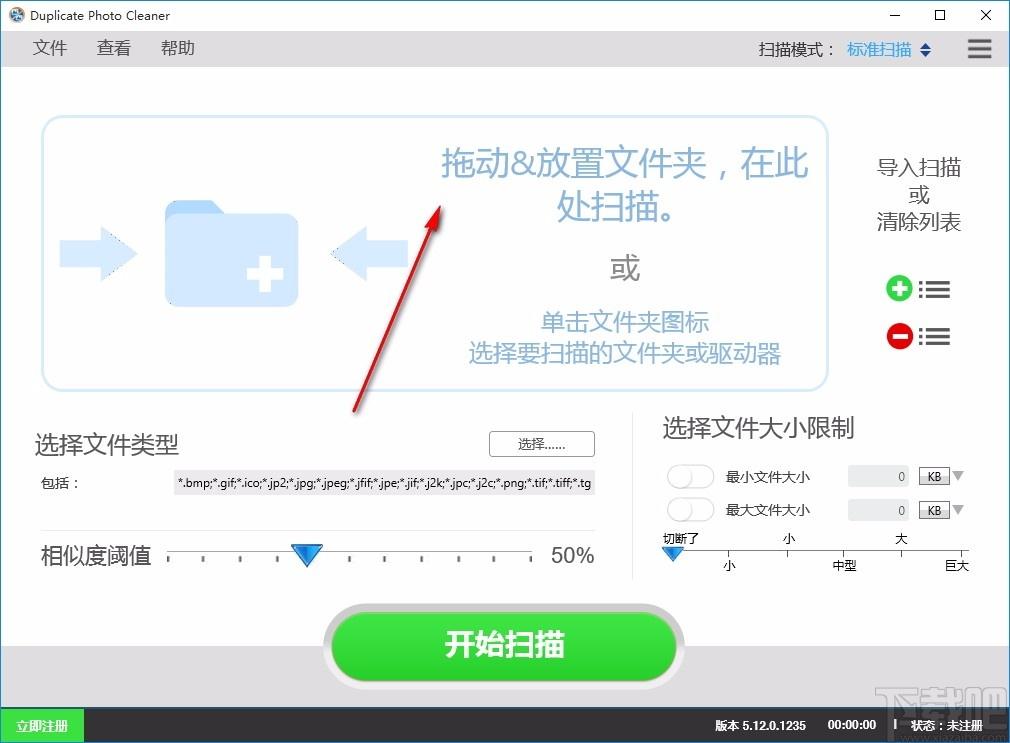The width and height of the screenshot is (1010, 743).
Task: Click the green plus import scan list icon
Action: point(918,289)
